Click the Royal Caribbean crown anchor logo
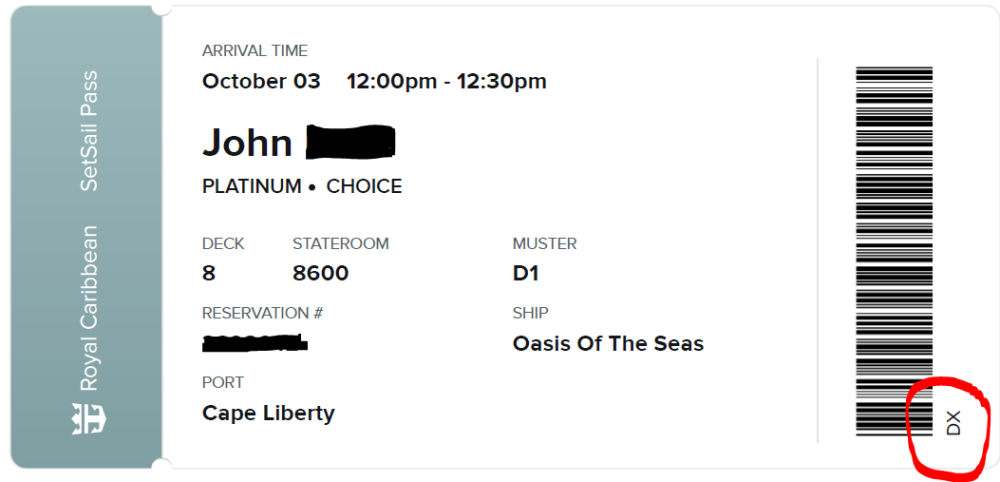The image size is (1000, 482). point(88,419)
